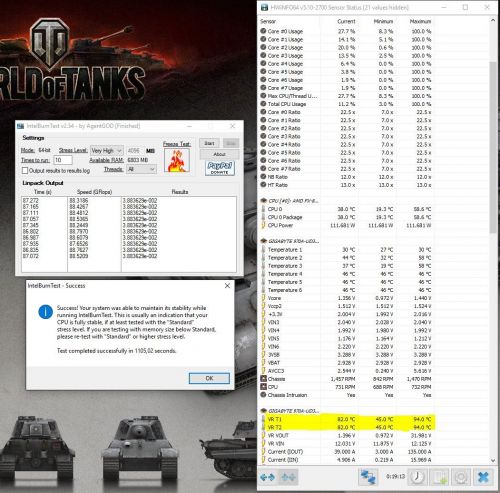Click the 'Current' column header
The height and width of the screenshot is (493, 500).
tap(346, 21)
